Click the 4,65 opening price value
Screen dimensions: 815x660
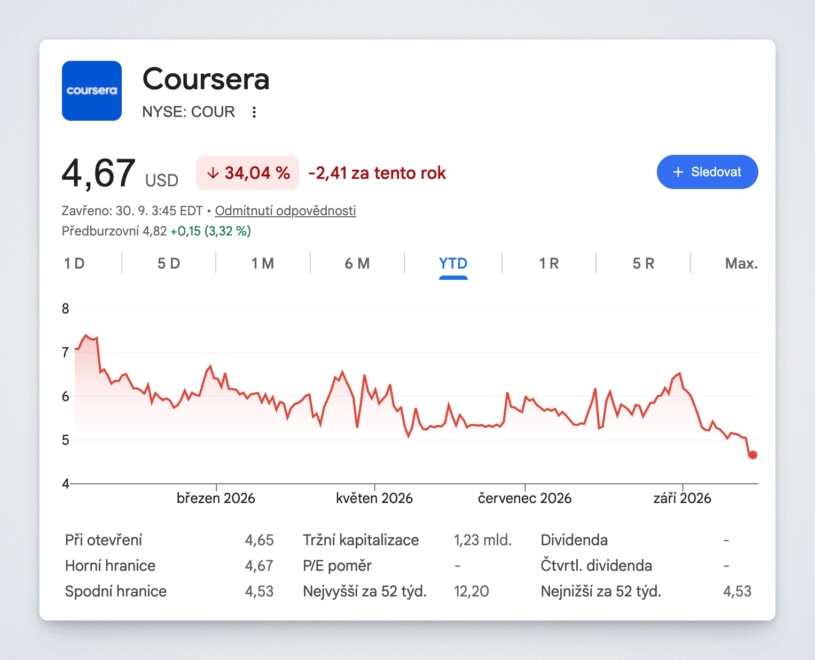(x=259, y=540)
